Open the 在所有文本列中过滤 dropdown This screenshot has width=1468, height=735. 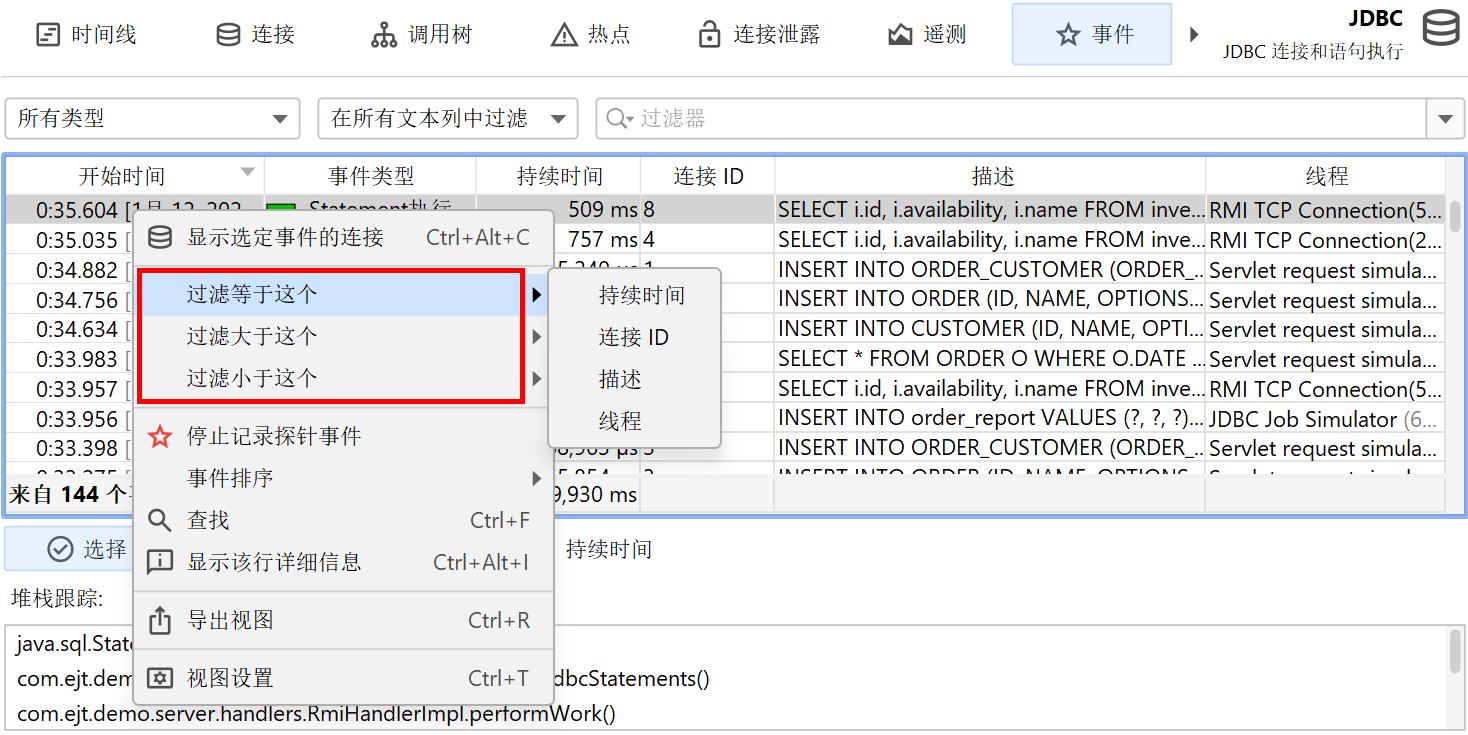click(x=447, y=119)
